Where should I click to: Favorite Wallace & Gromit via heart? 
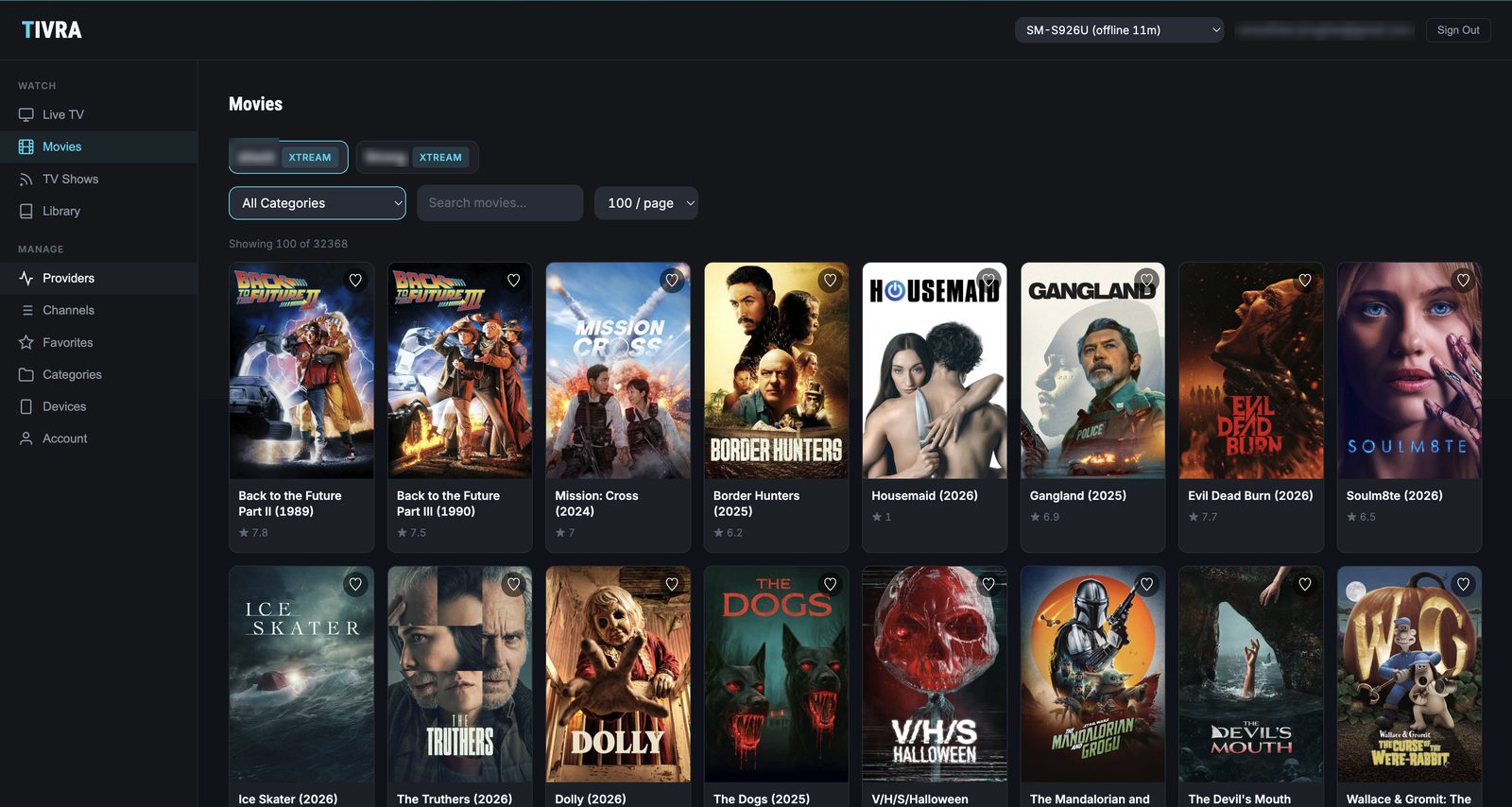click(1463, 585)
